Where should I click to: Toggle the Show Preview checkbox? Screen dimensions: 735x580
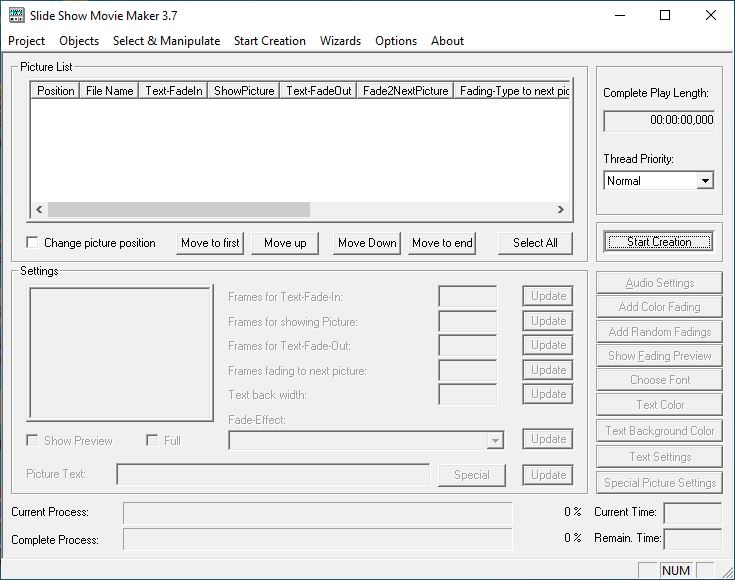[32, 440]
